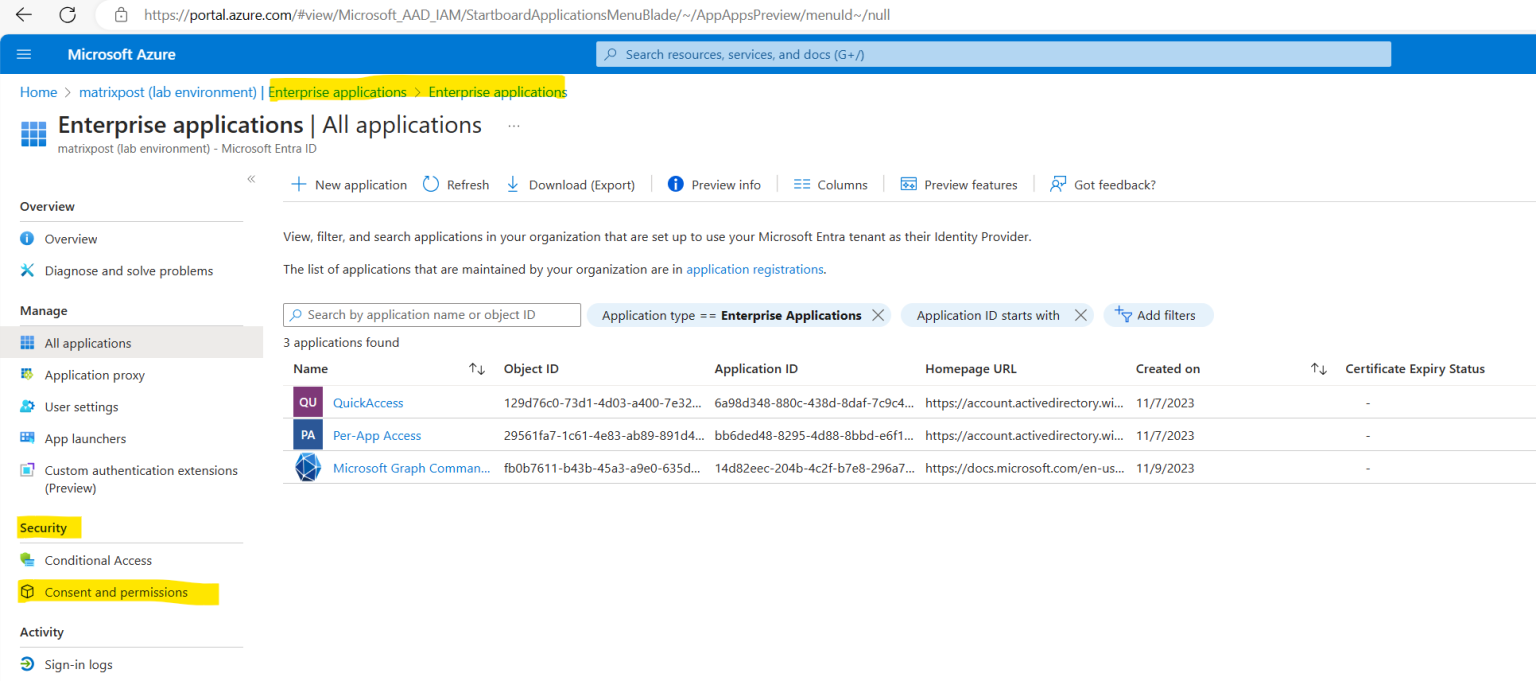Navigate to Home via the breadcrumb
Image resolution: width=1536 pixels, height=681 pixels.
point(38,91)
